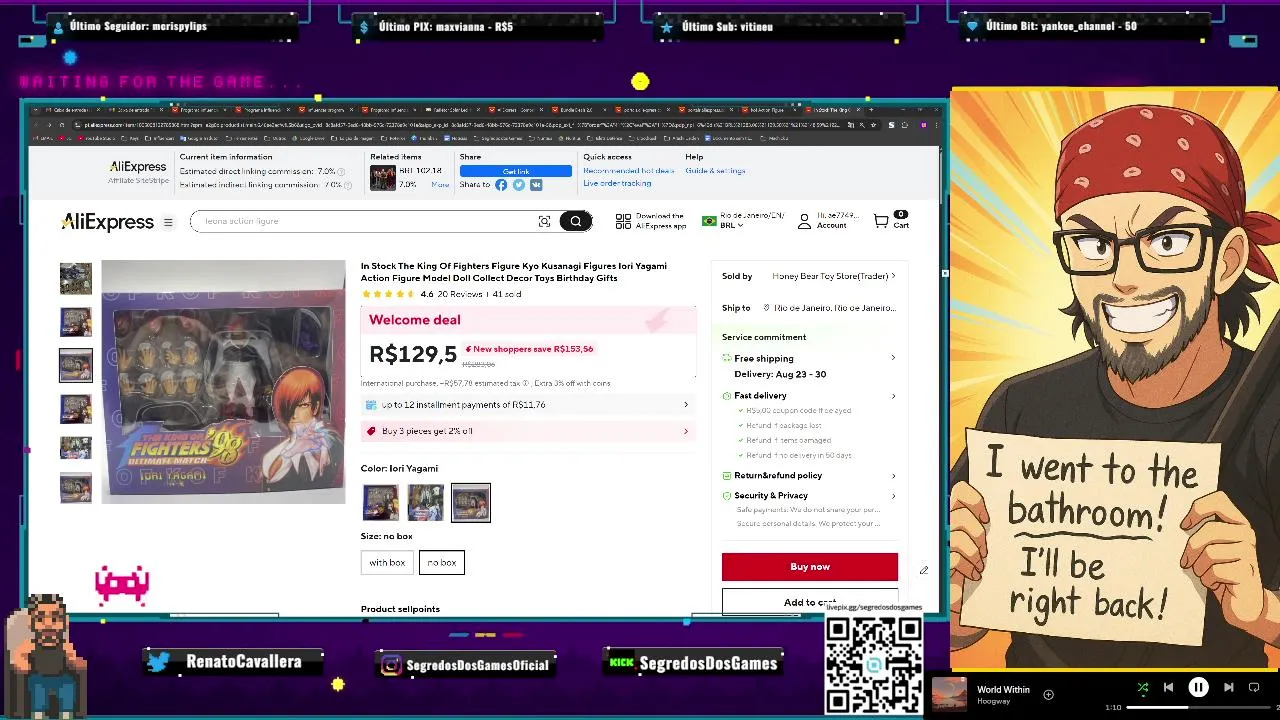
Task: Open the 20 Reviews link
Action: 460,294
